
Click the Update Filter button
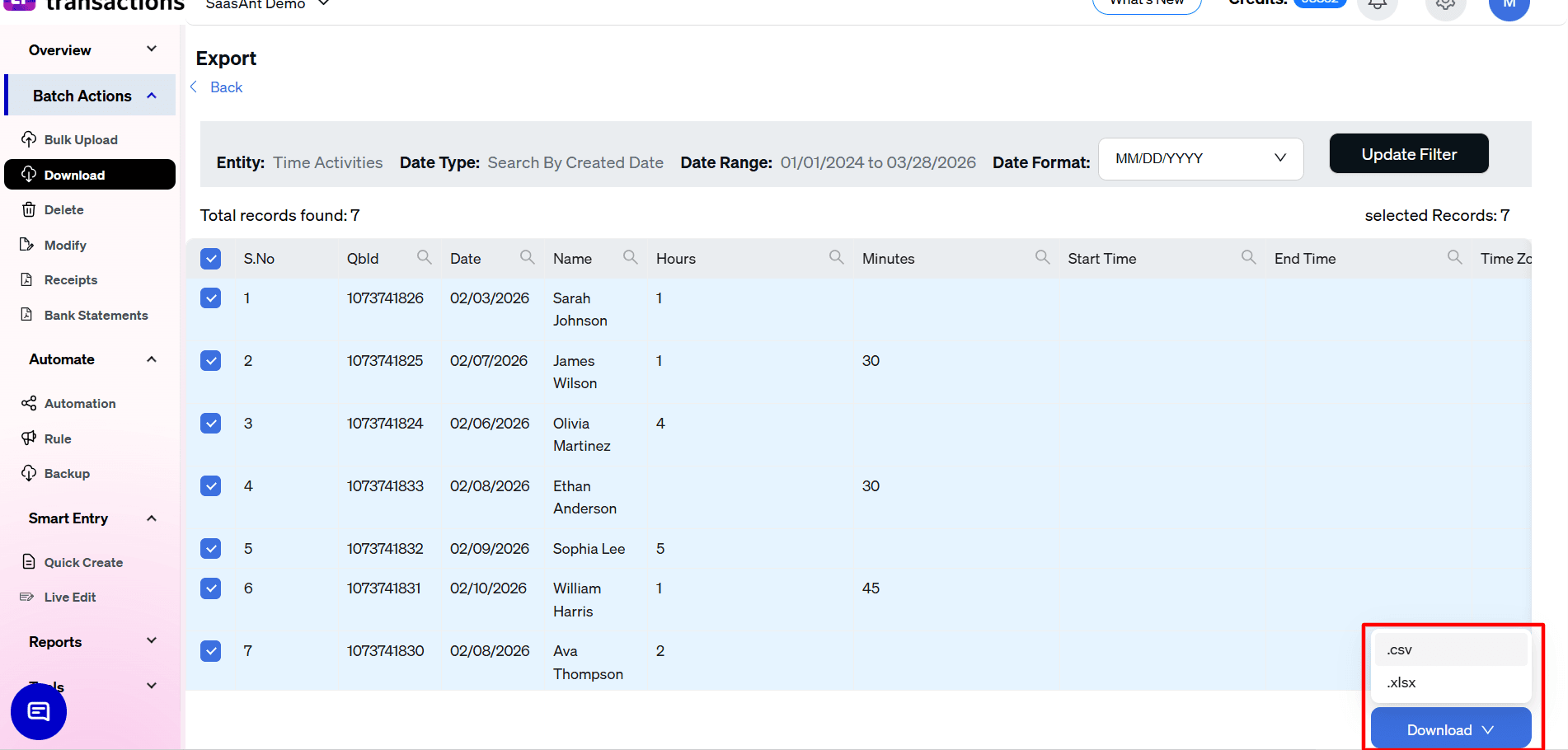(x=1408, y=153)
